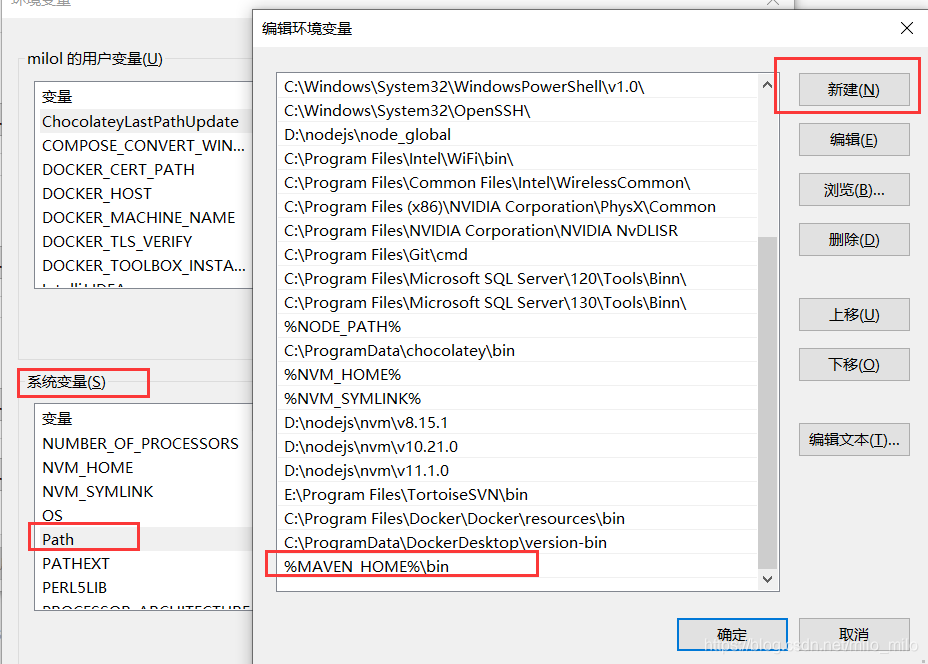Viewport: 928px width, 664px height.
Task: Select the OS system variable
Action: pyautogui.click(x=144, y=515)
